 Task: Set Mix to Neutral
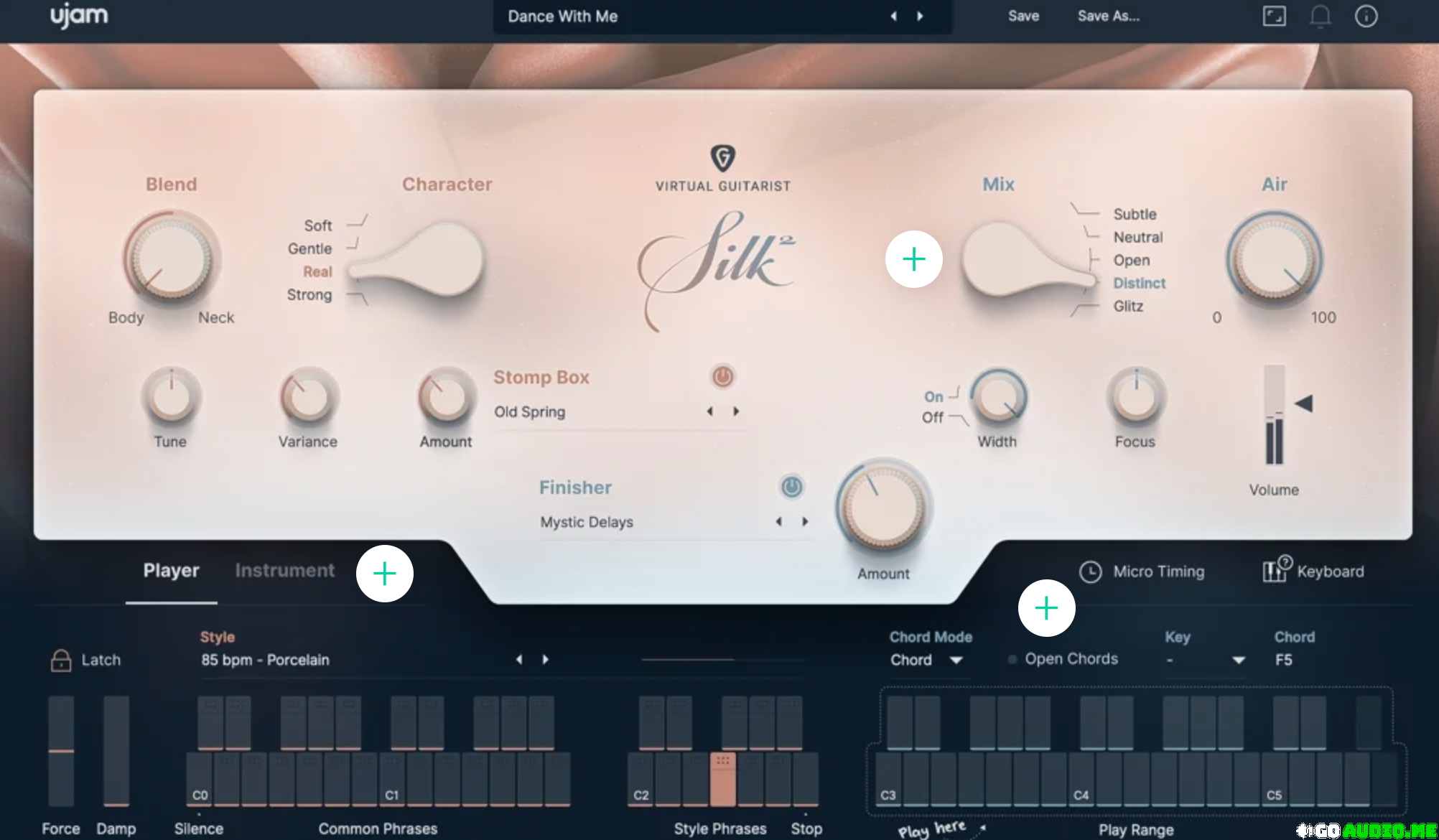(1138, 237)
